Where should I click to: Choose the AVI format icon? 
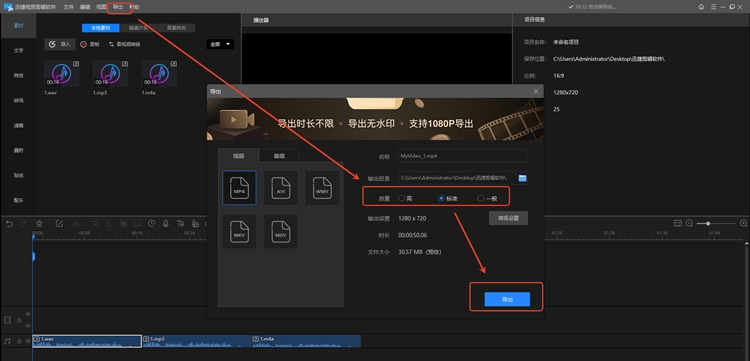click(x=281, y=188)
